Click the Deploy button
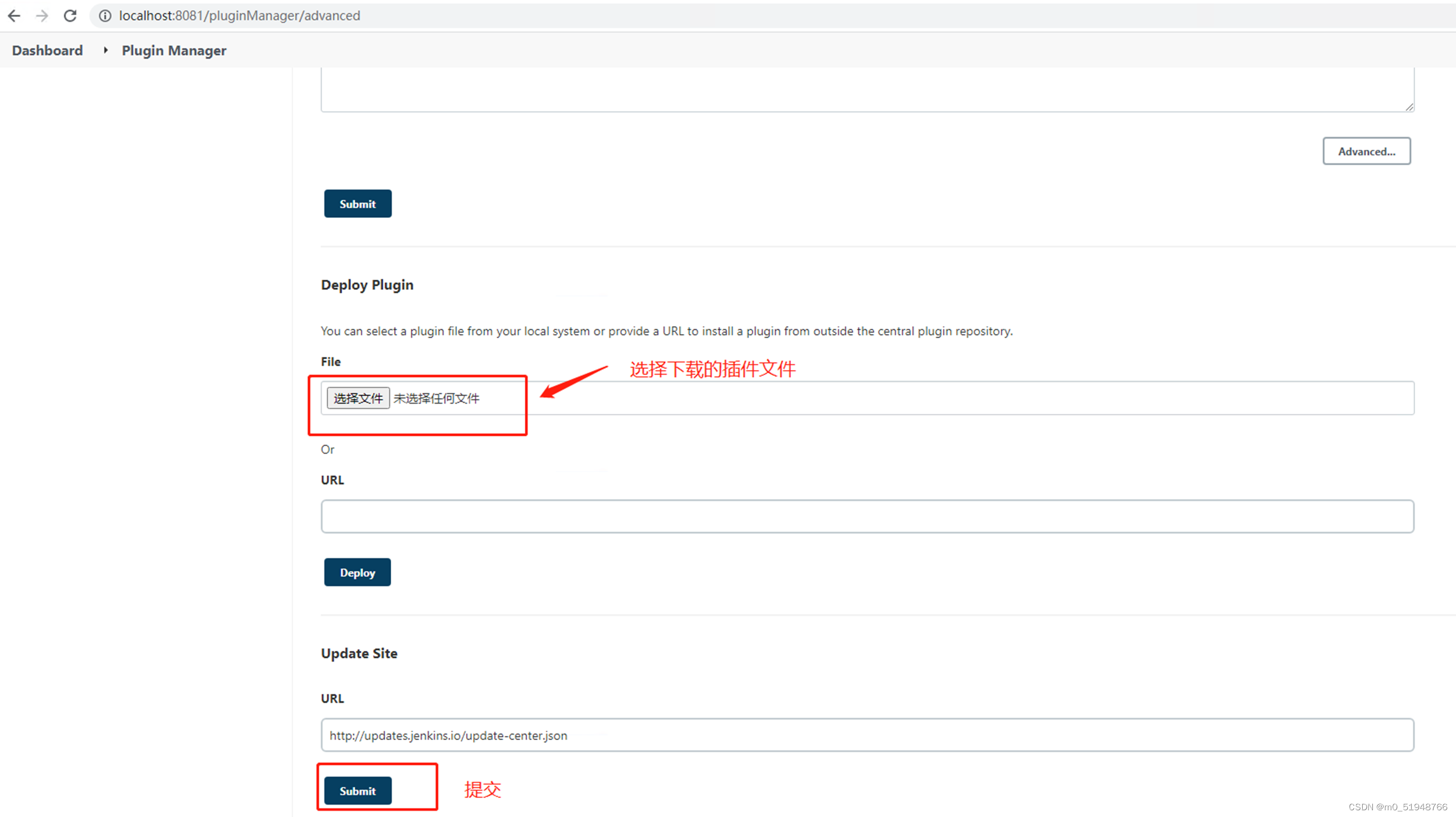Viewport: 1456px width, 817px height. [357, 572]
